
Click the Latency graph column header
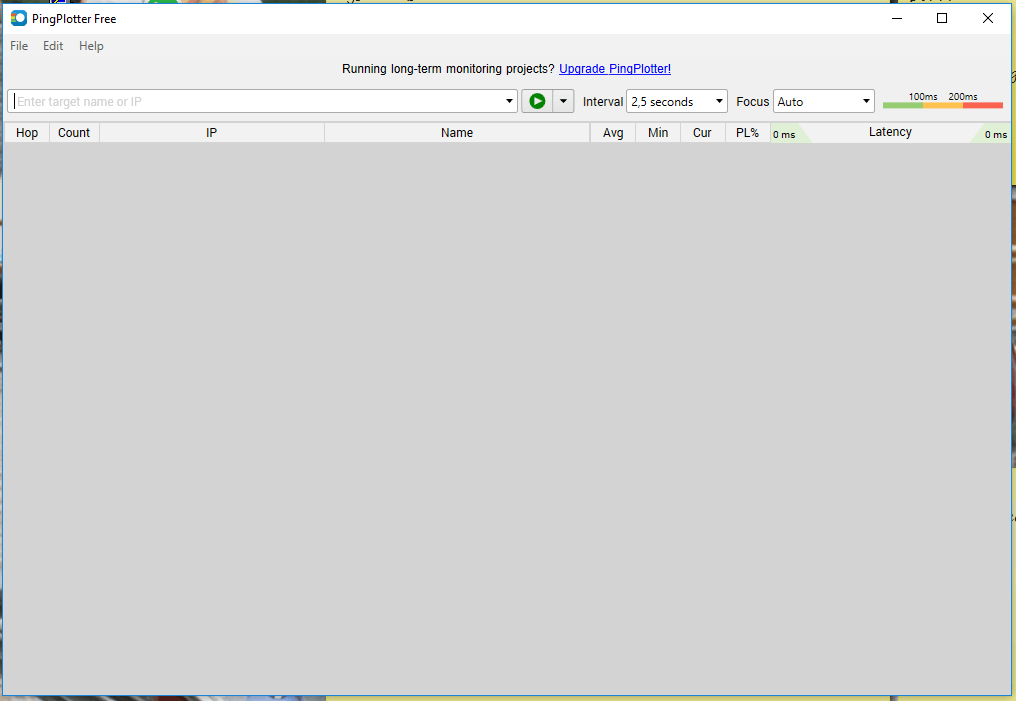pyautogui.click(x=890, y=132)
